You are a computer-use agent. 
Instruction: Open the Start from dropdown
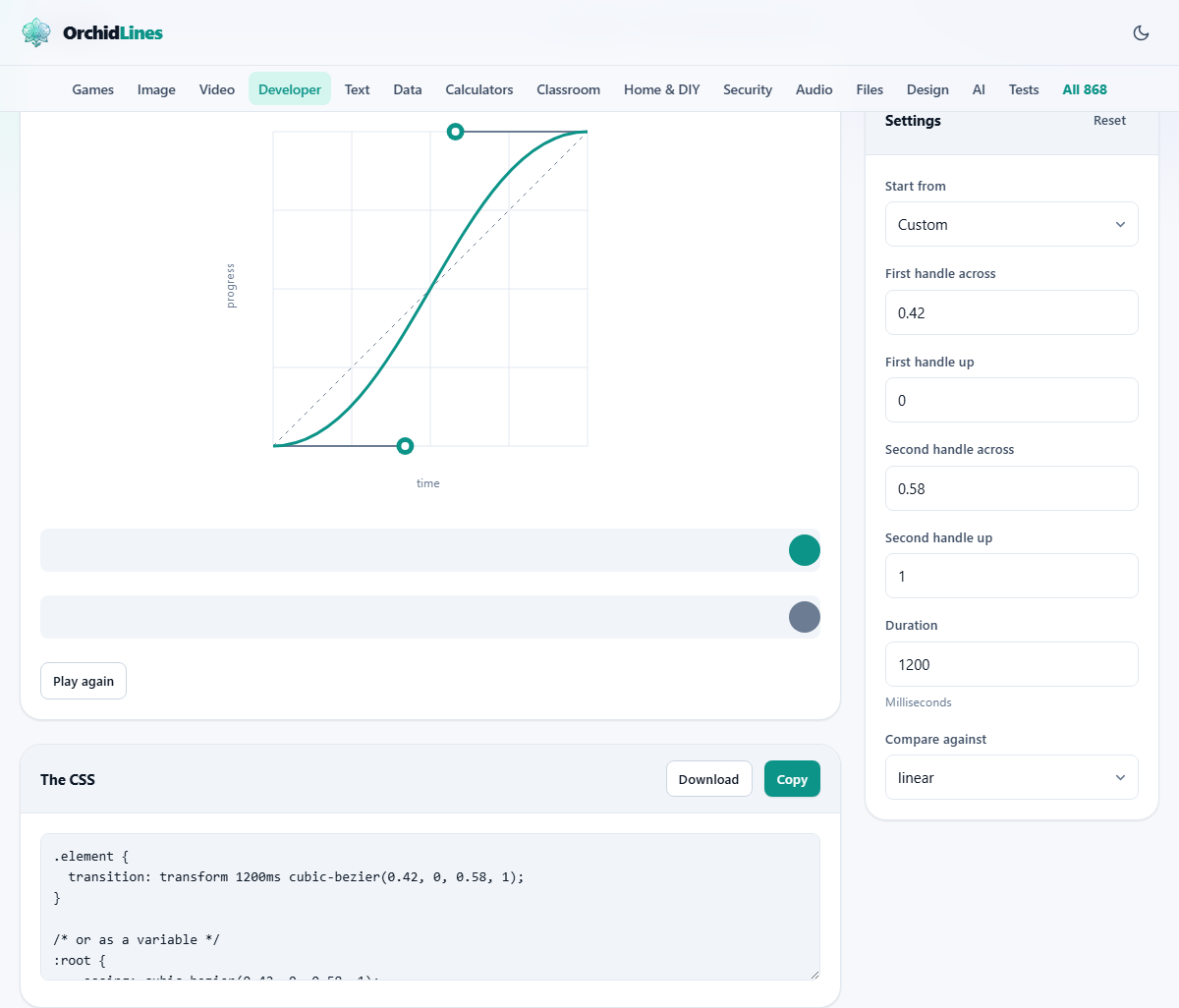[x=1011, y=224]
